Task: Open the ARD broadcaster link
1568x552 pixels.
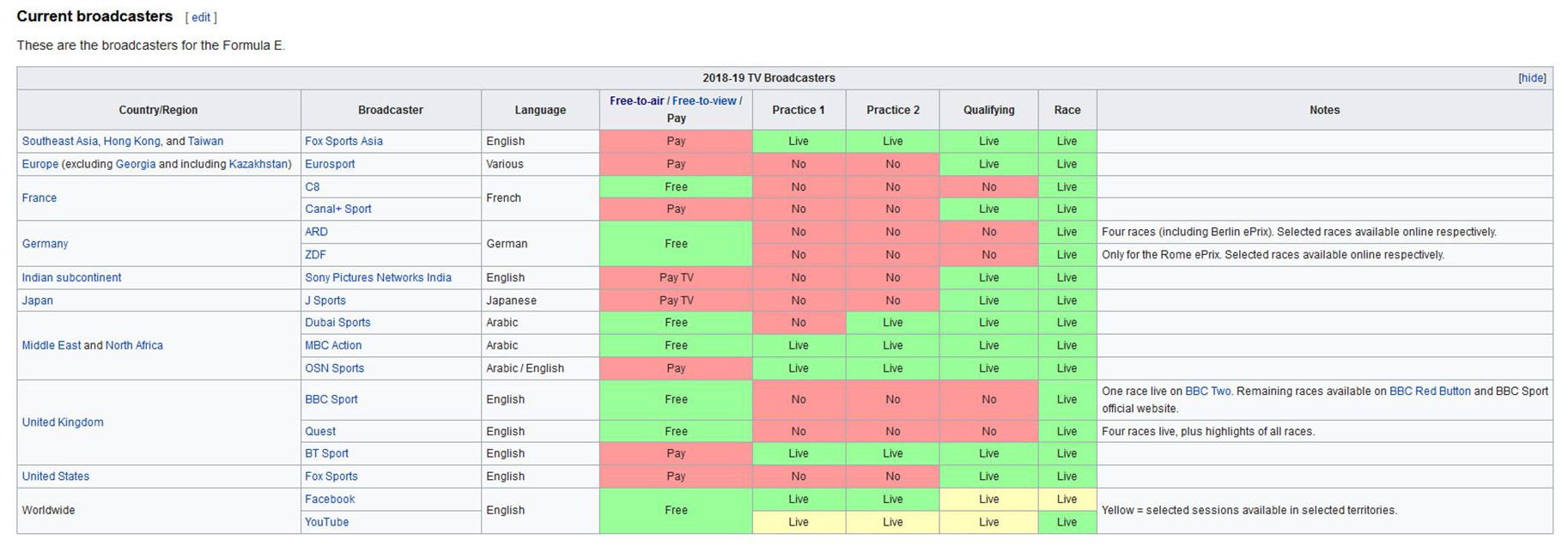Action: [316, 232]
